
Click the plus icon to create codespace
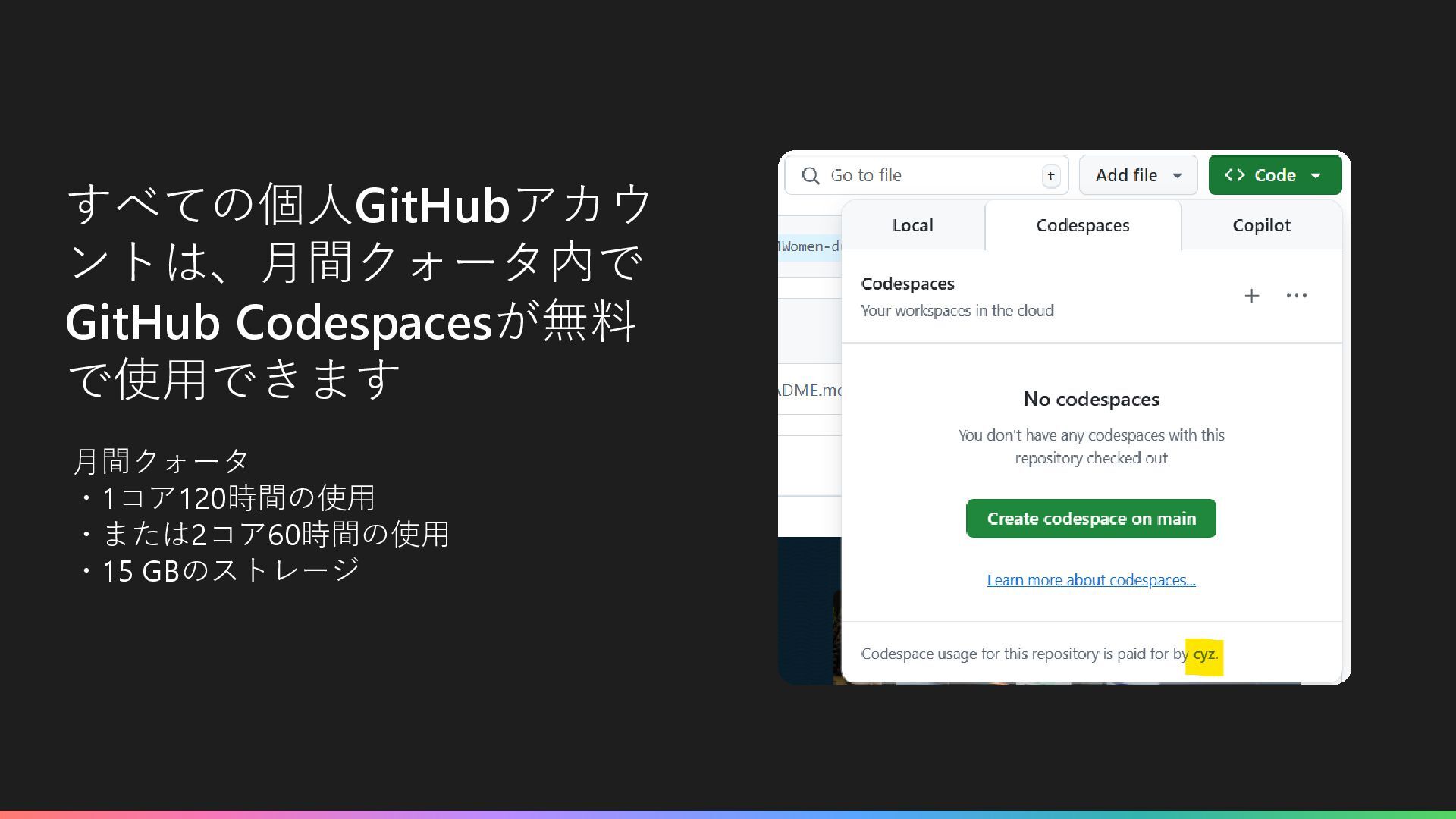click(x=1252, y=296)
